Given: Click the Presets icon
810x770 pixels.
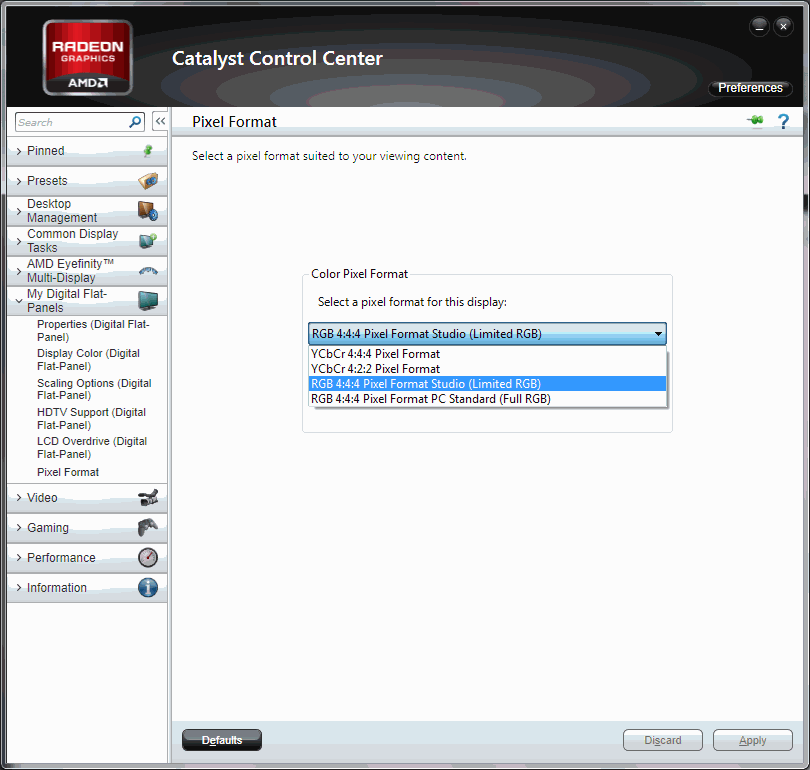Looking at the screenshot, I should [x=148, y=181].
